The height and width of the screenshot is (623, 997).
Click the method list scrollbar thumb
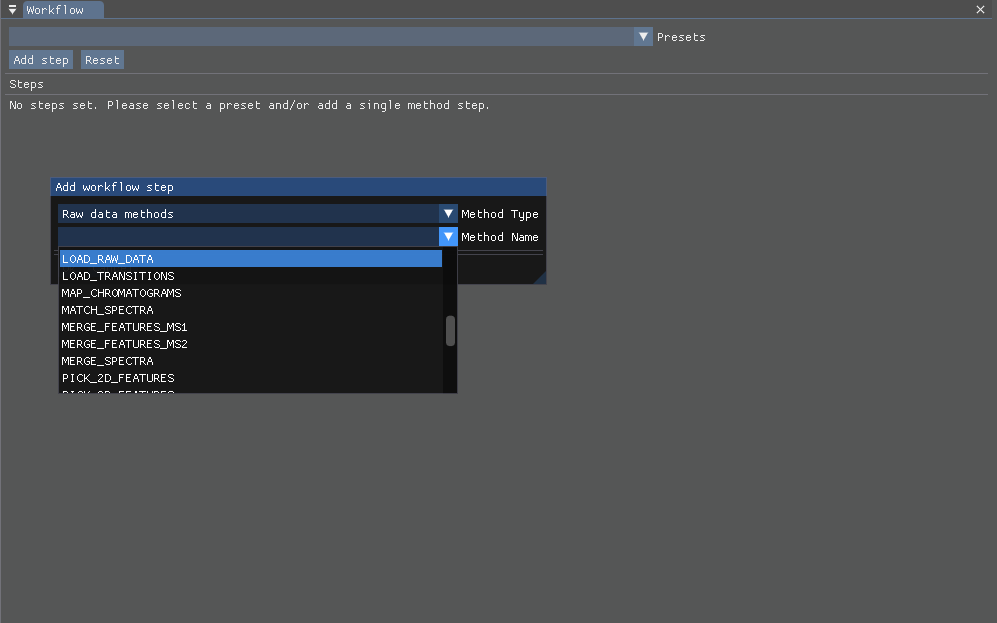[450, 331]
